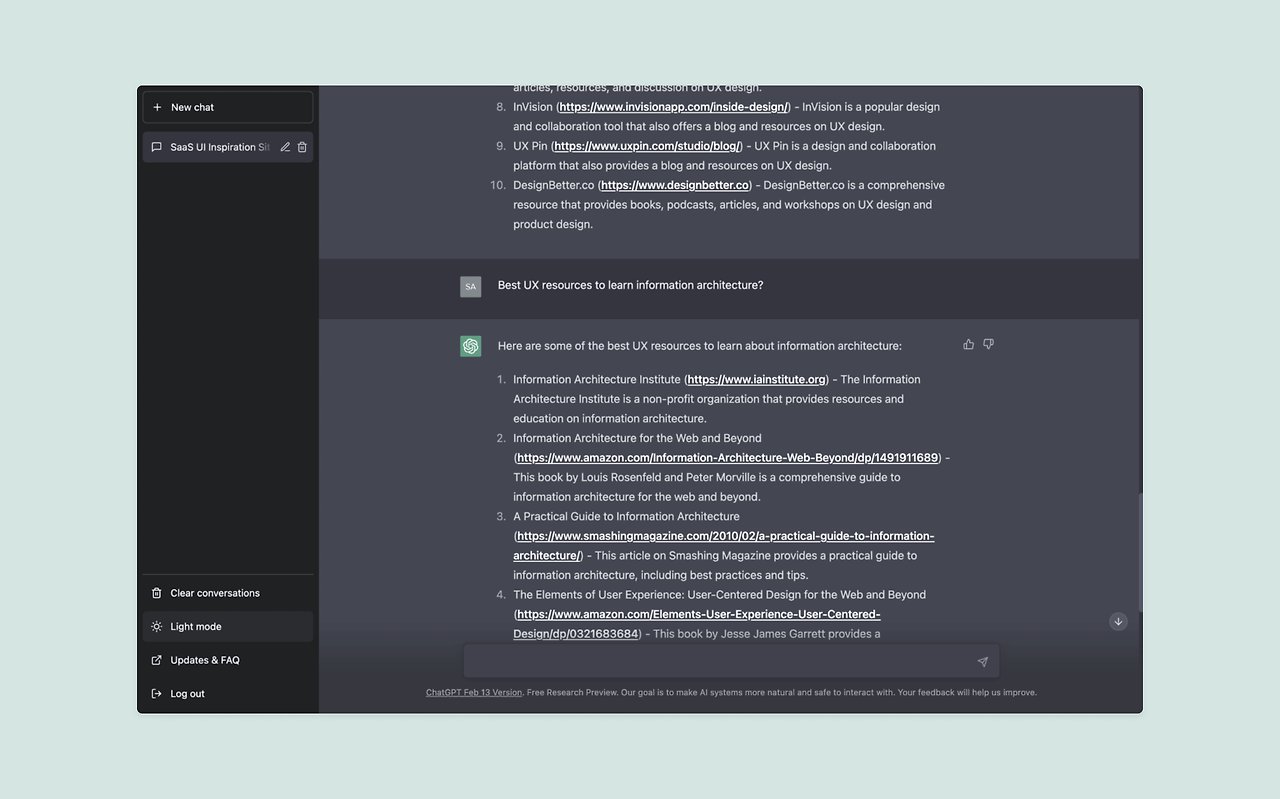The width and height of the screenshot is (1280, 799).
Task: Click 'A Practical Guide to Information Architecture' title
Action: pyautogui.click(x=626, y=517)
